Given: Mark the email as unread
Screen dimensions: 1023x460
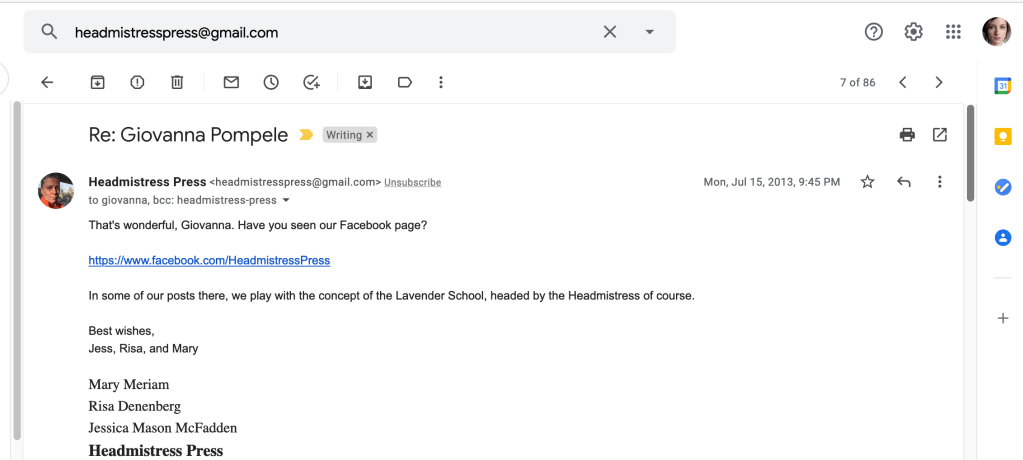Looking at the screenshot, I should click(x=231, y=83).
